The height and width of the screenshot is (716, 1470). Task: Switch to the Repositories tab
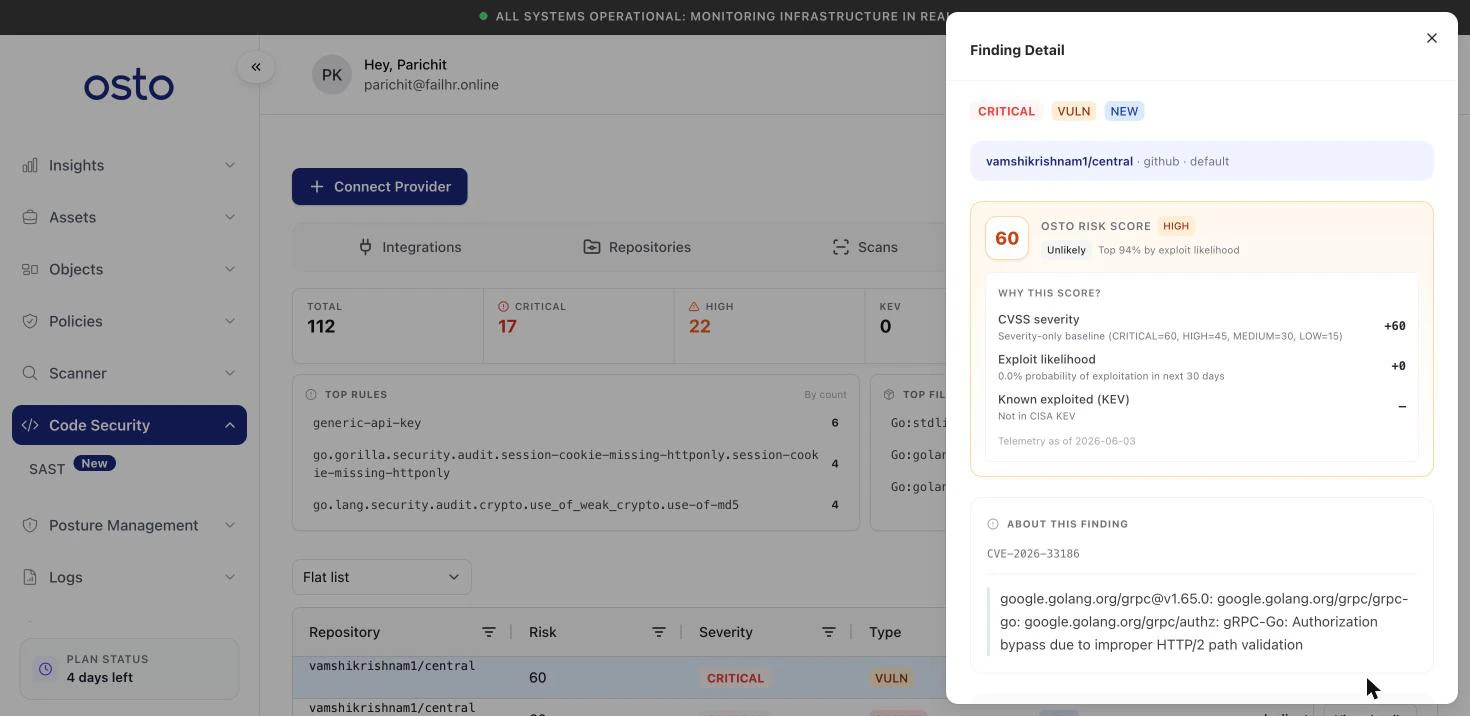tap(637, 247)
